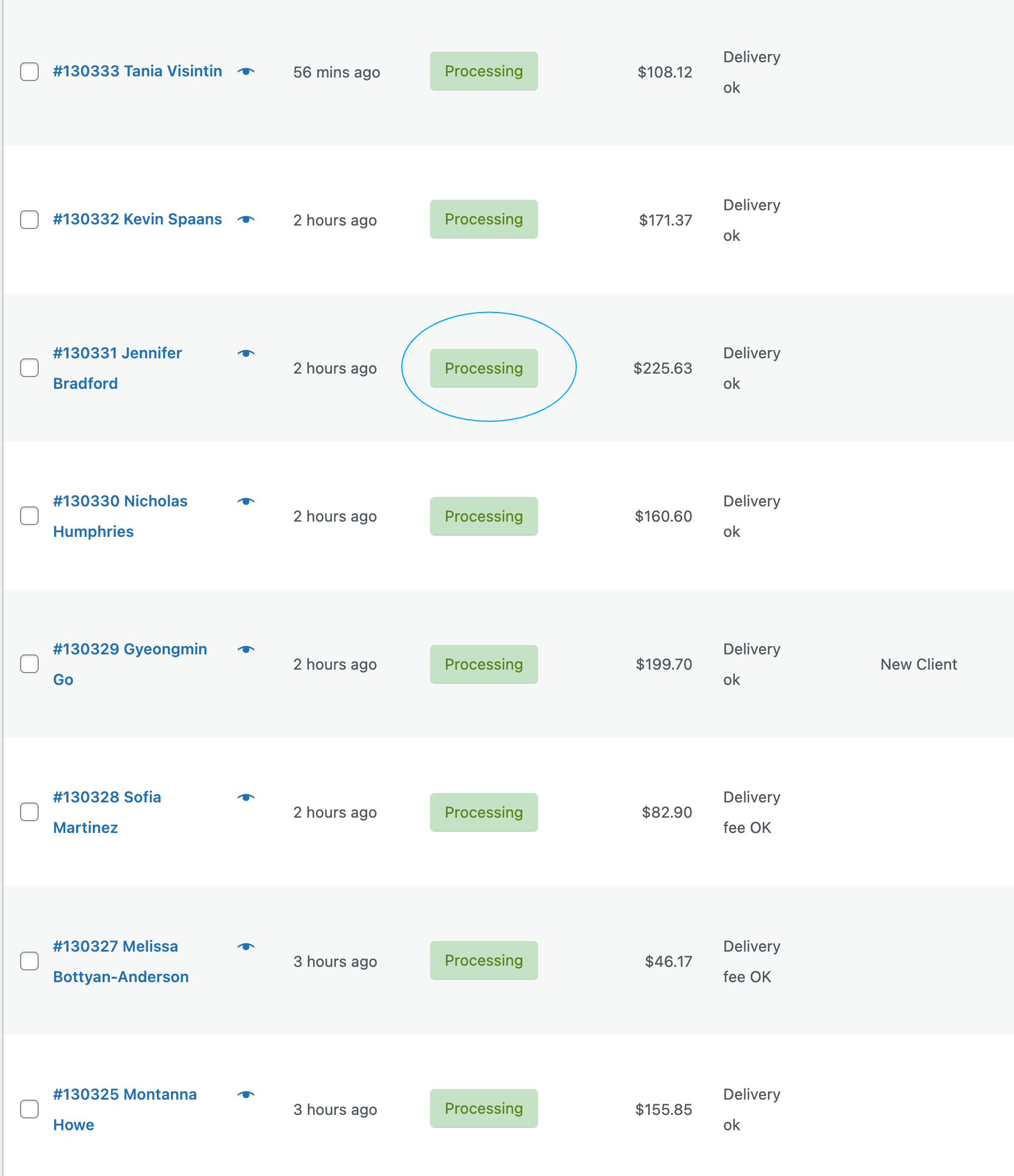Viewport: 1014px width, 1176px height.
Task: Open order #130332 Kevin Spaans link
Action: 137,219
